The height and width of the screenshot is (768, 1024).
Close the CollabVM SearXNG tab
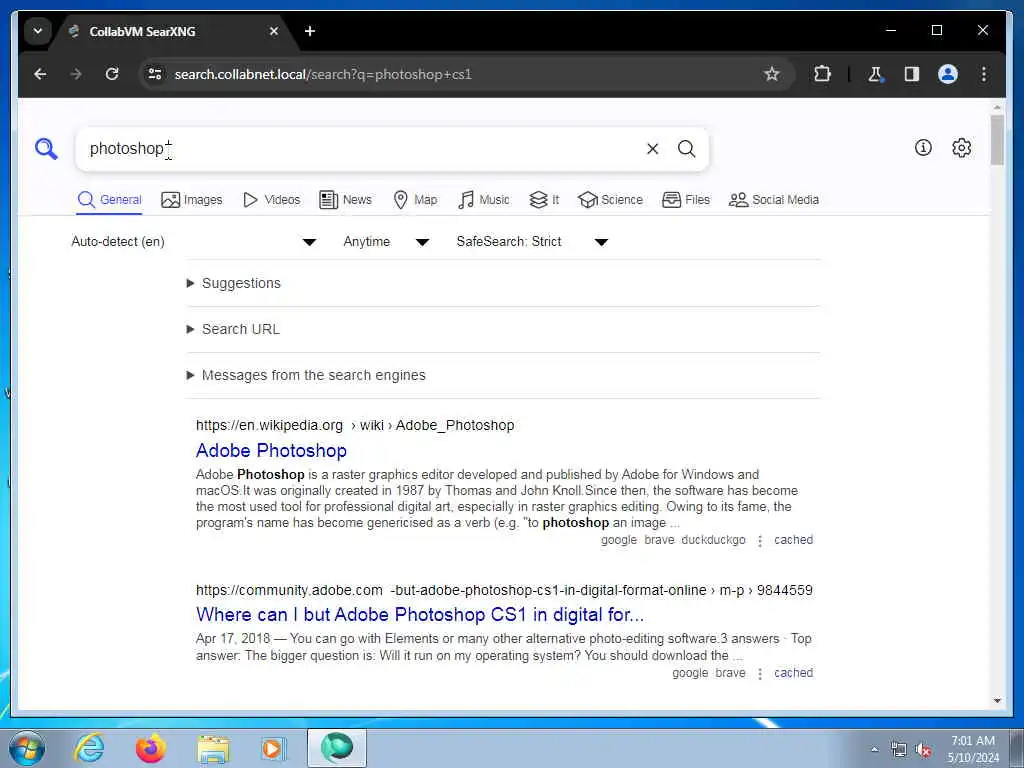tap(274, 31)
